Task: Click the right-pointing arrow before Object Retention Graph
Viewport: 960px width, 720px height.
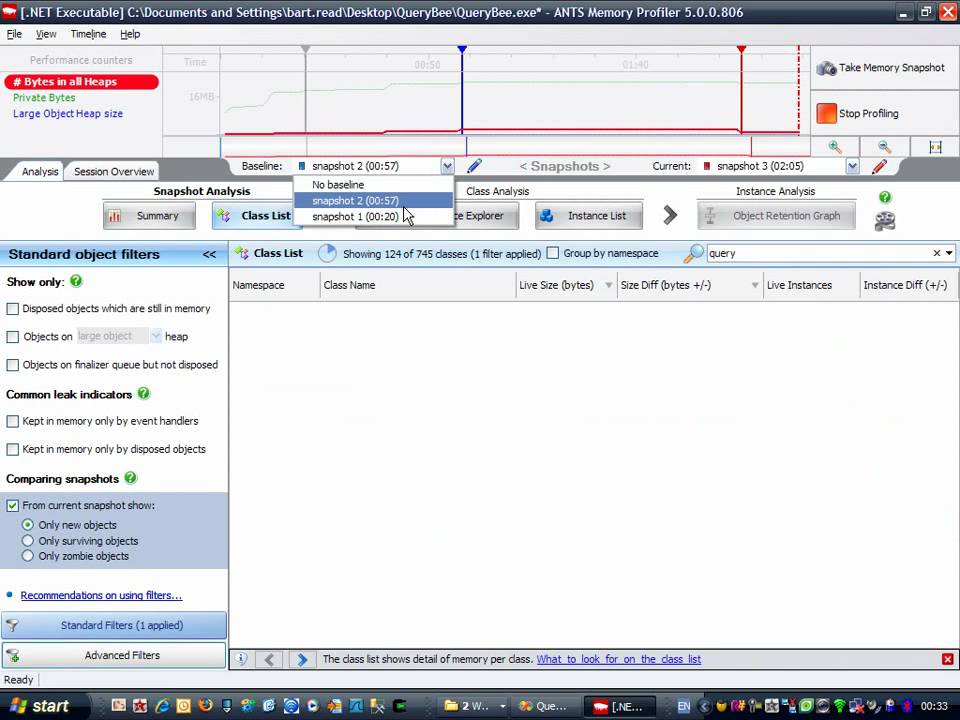Action: pyautogui.click(x=670, y=215)
